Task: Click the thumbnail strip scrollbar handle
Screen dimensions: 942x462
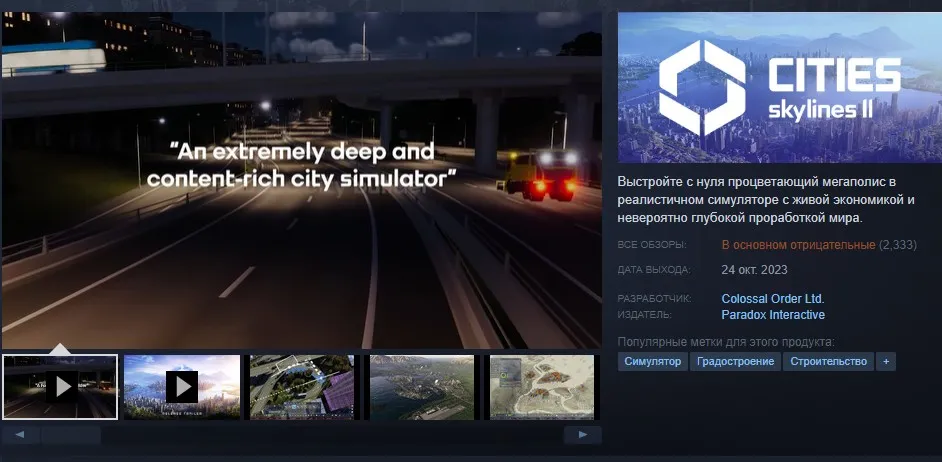Action: pos(70,435)
